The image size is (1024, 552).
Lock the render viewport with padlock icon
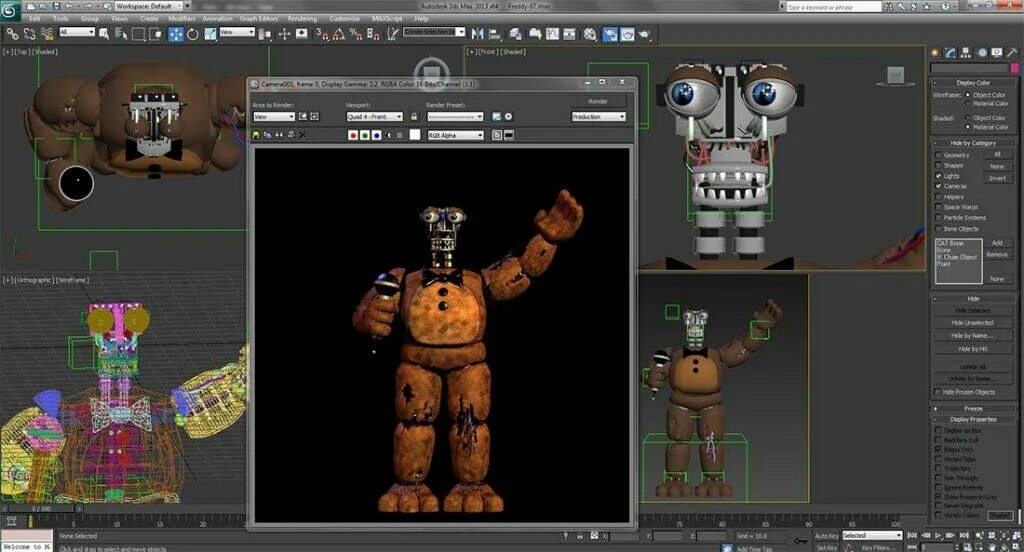413,117
